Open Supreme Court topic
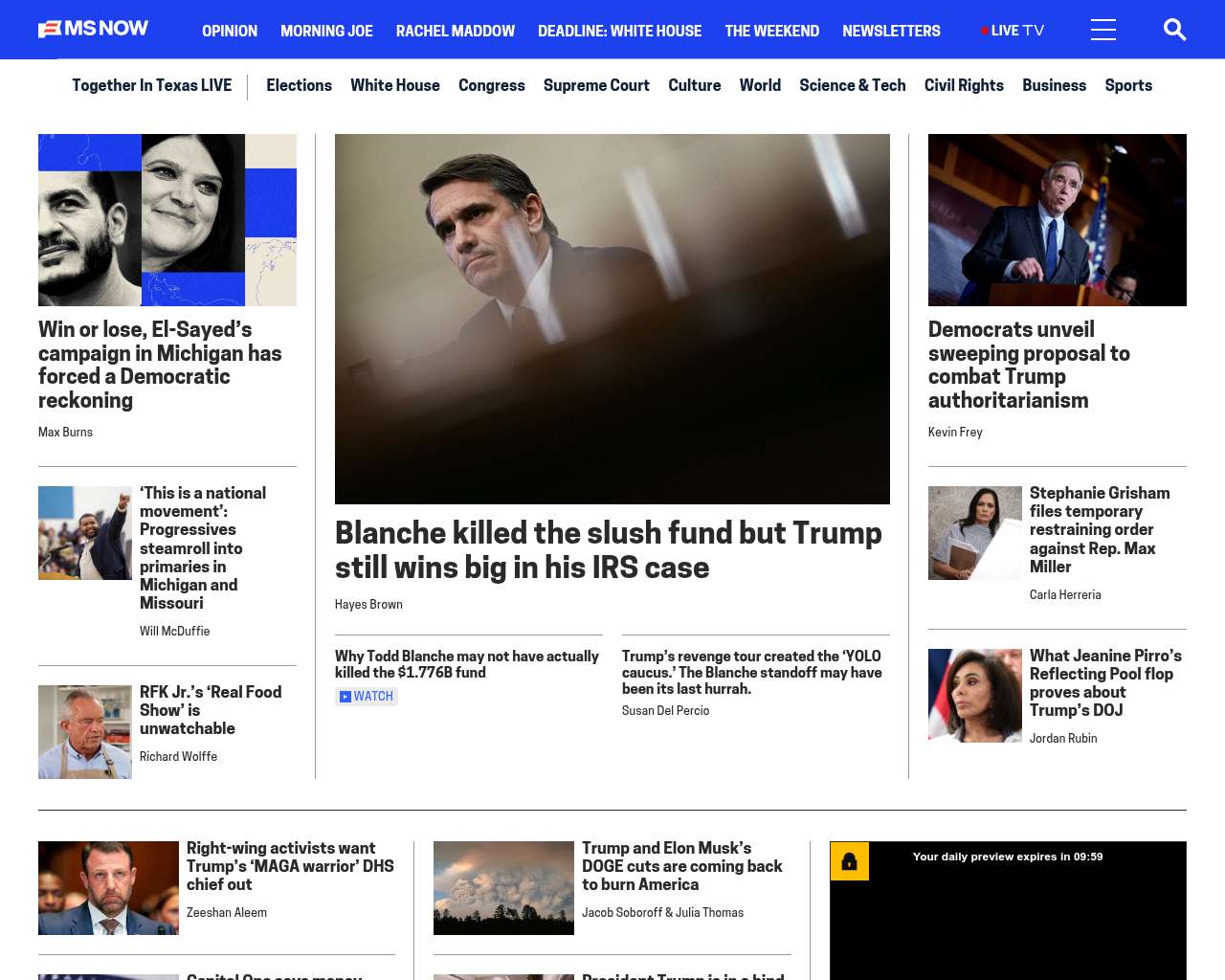 click(x=596, y=85)
